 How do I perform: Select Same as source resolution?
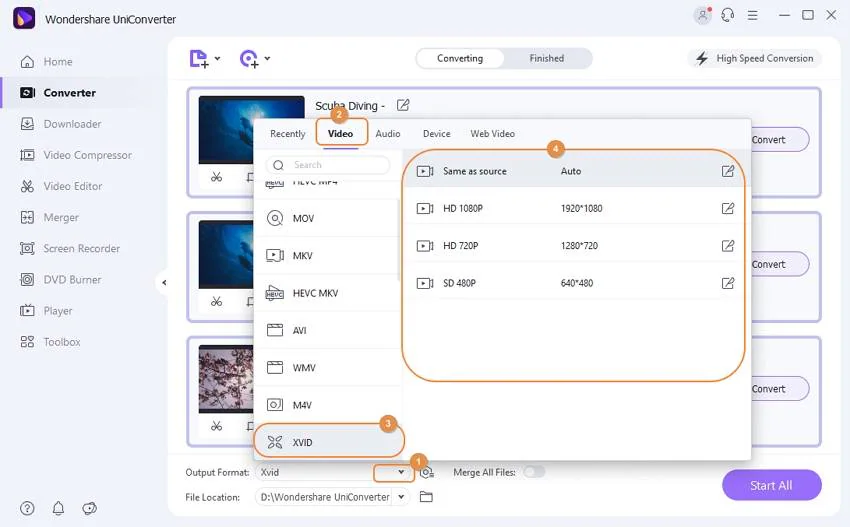pos(575,171)
